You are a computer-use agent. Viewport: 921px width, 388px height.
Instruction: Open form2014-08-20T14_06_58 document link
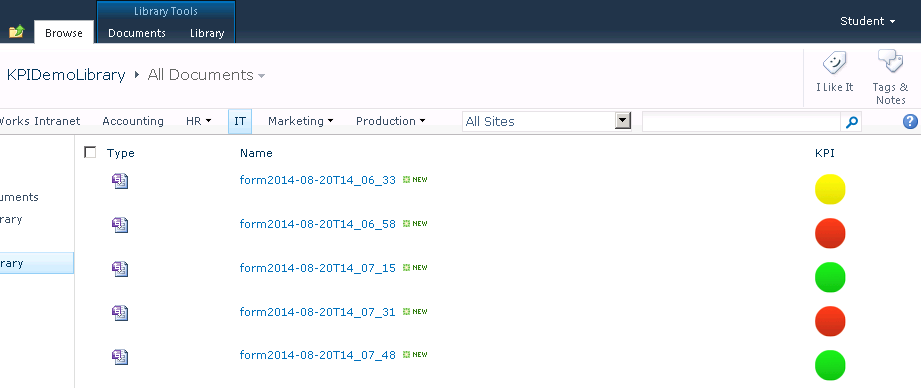(318, 224)
